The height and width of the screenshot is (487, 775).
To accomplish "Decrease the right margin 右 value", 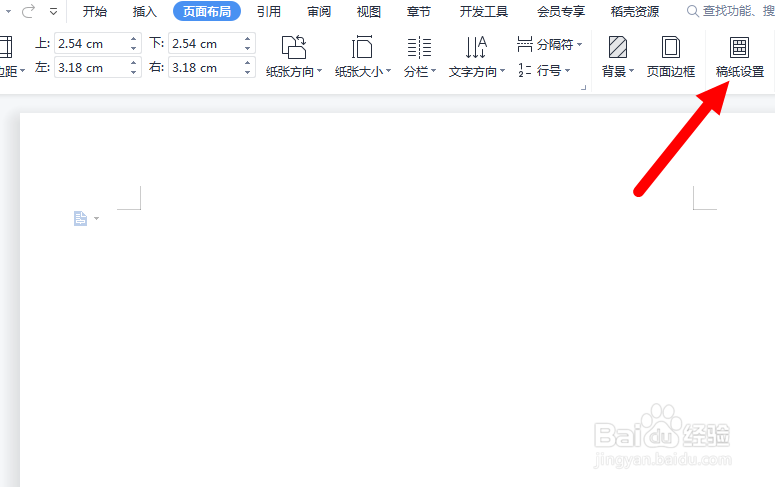I will (x=248, y=72).
